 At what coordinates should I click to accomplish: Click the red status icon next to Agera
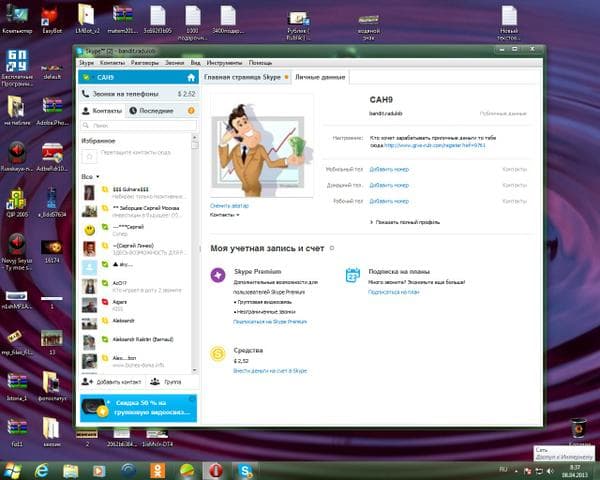(105, 302)
